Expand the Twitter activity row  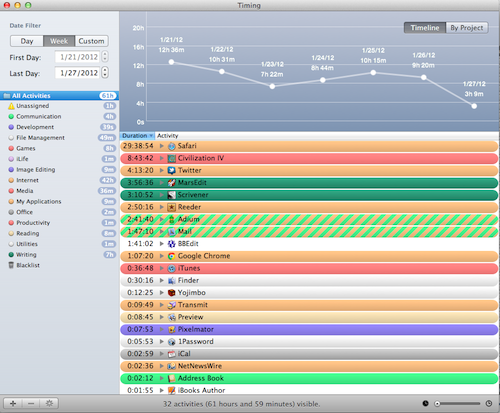162,170
